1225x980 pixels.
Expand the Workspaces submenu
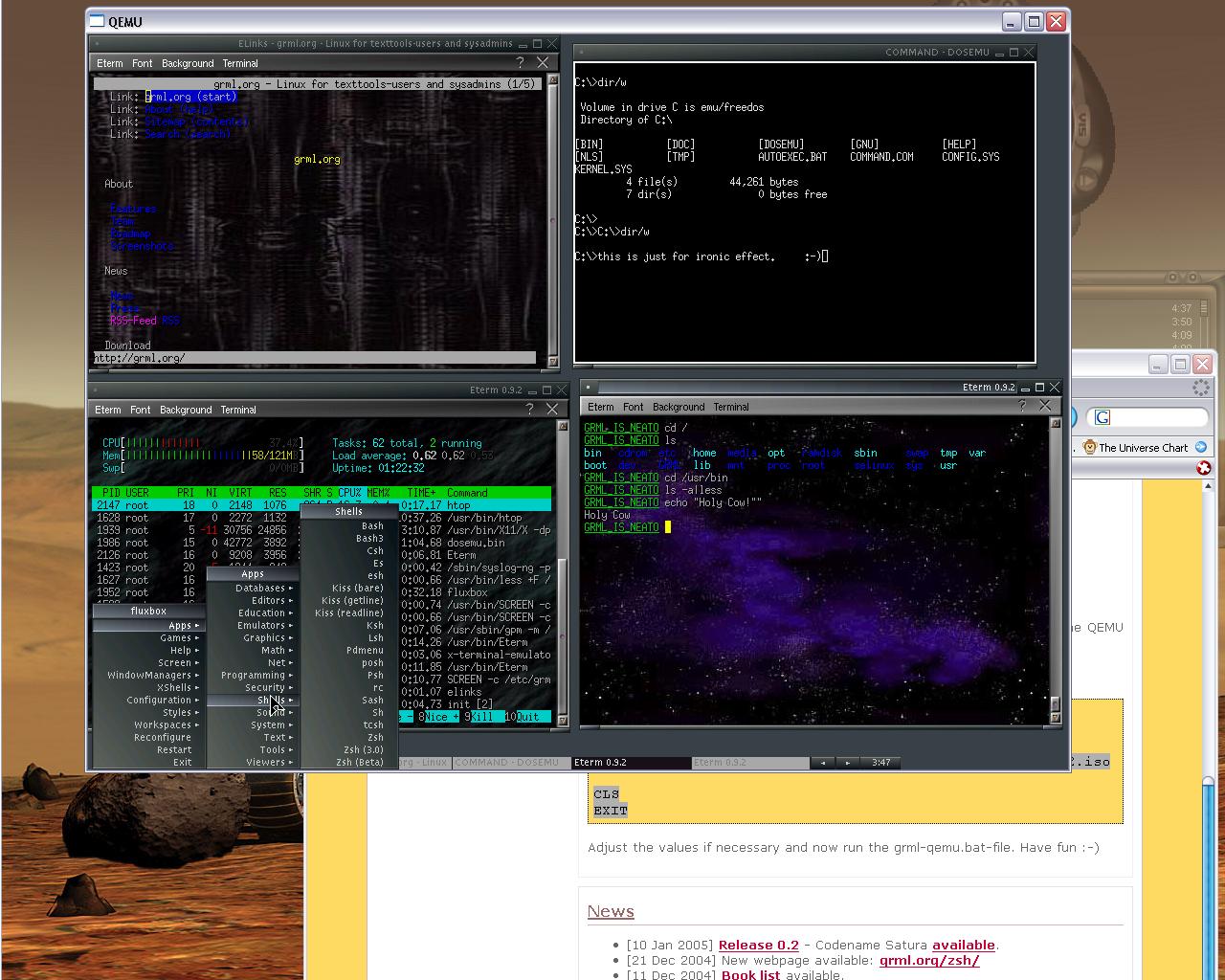pyautogui.click(x=149, y=724)
